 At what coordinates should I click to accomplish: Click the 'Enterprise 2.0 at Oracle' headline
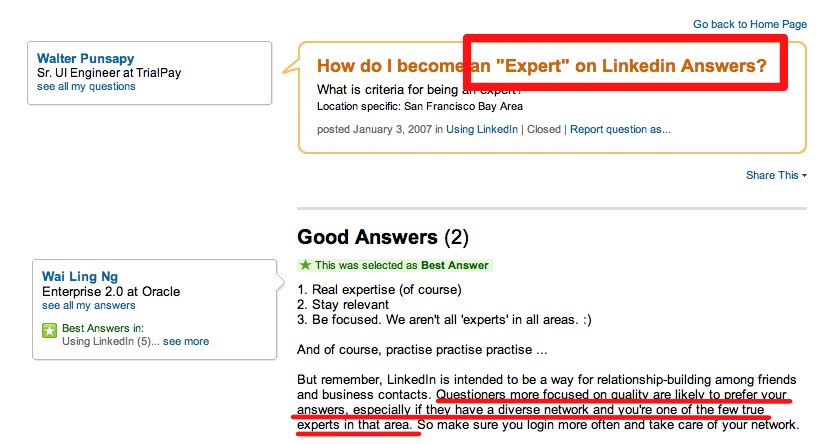click(103, 291)
